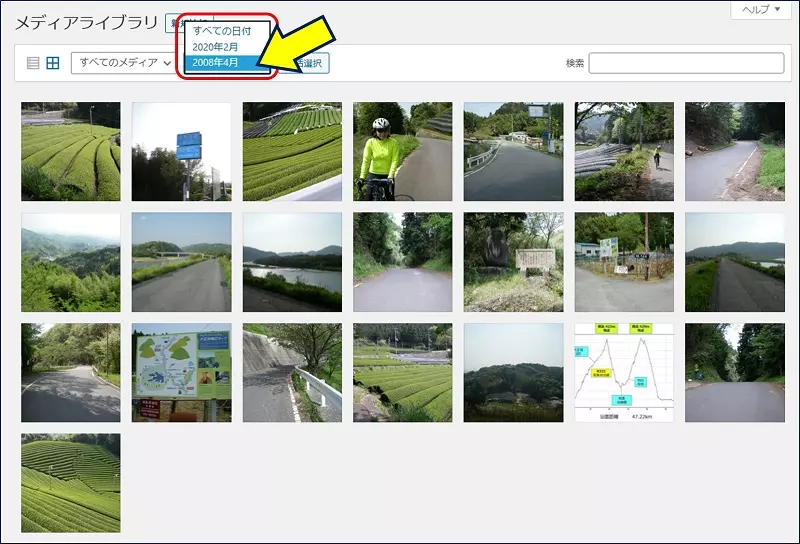Select distant cyclist near stacked pipes thumbnail

pyautogui.click(x=624, y=152)
